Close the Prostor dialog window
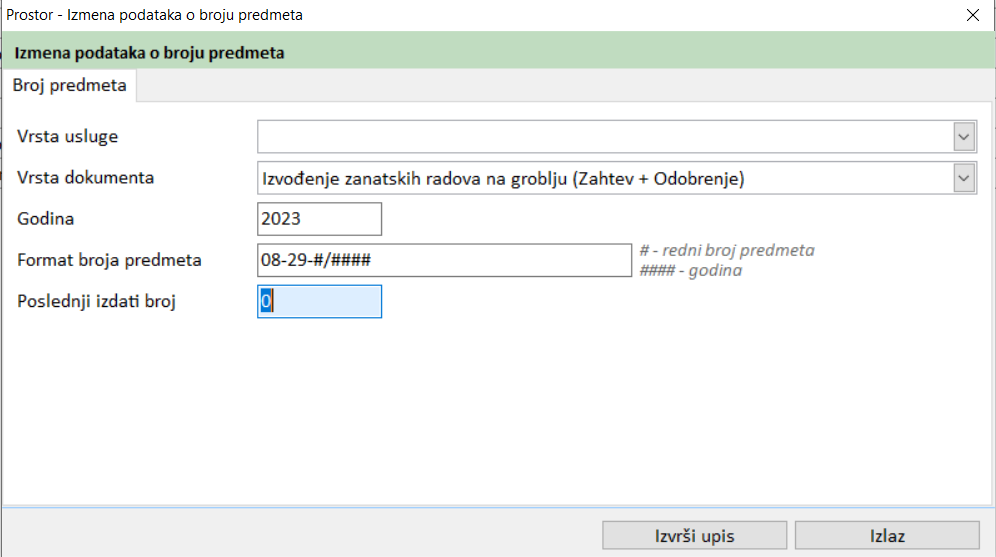Image resolution: width=996 pixels, height=557 pixels. (972, 15)
